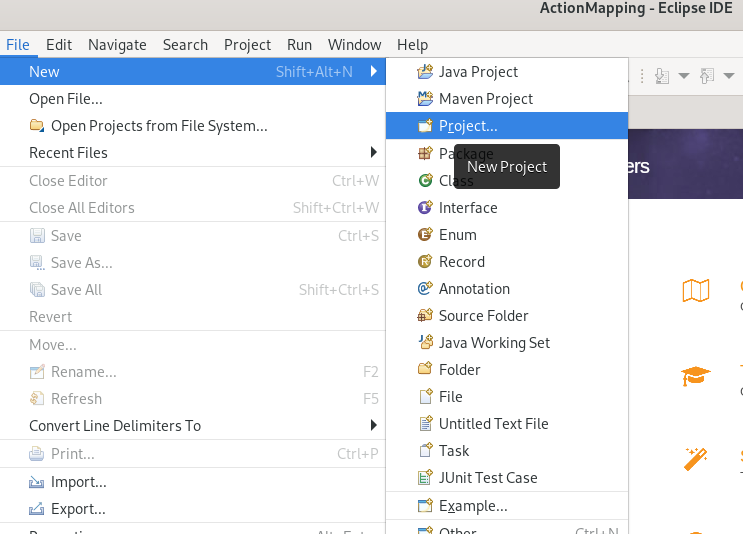This screenshot has height=534, width=743.
Task: Click the toolbar drag handle dots
Action: click(642, 76)
